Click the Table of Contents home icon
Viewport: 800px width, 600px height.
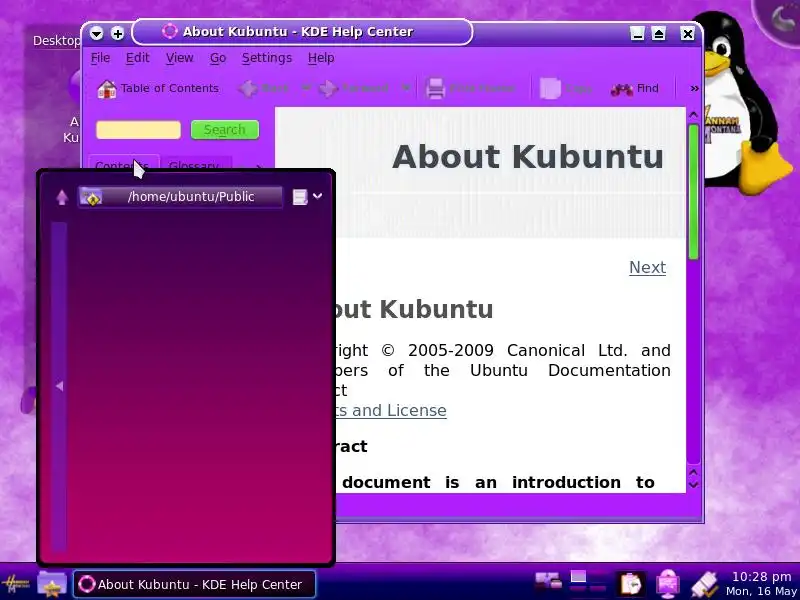coord(107,89)
